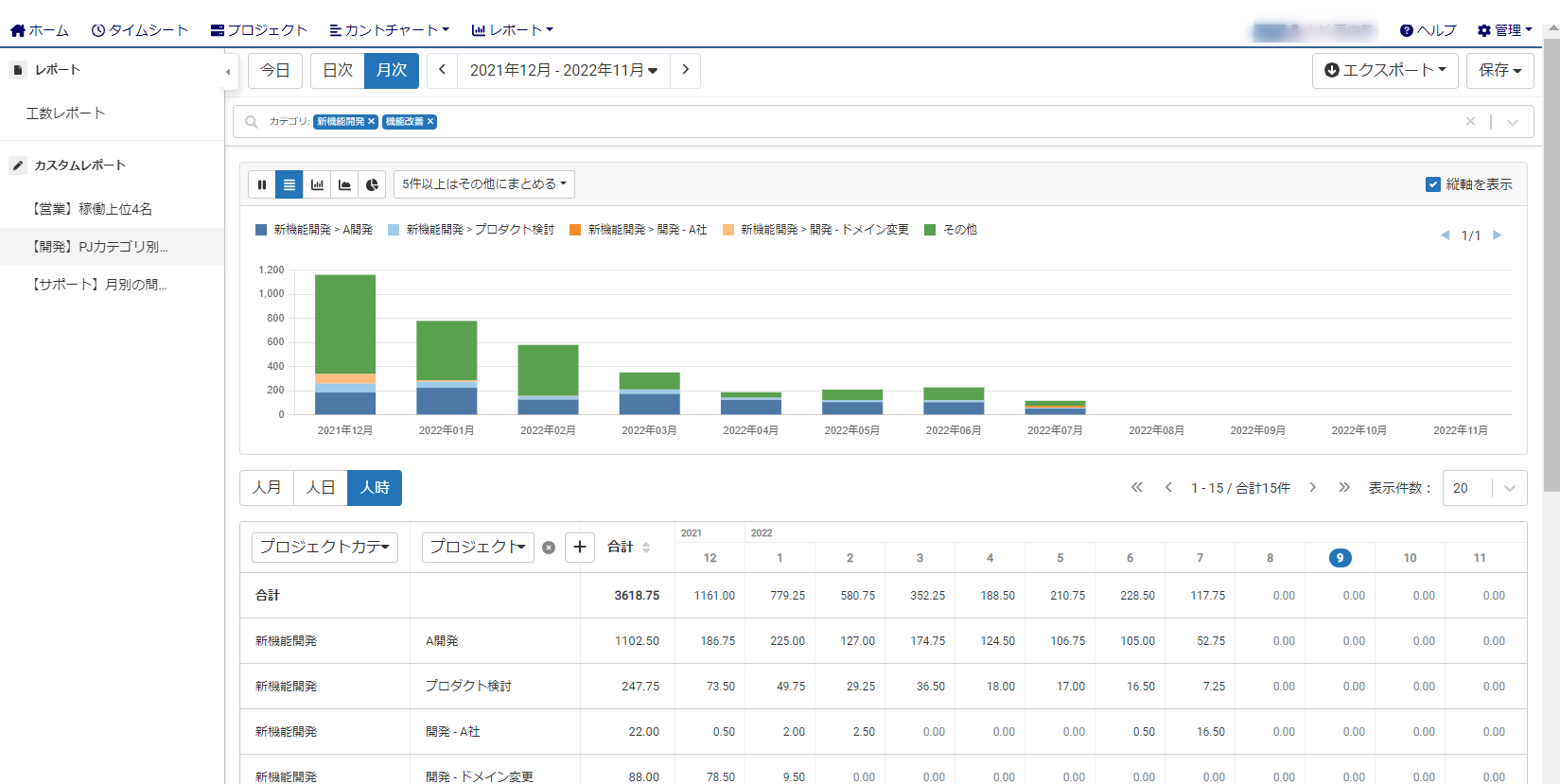Clear all filters with the X icon

1470,121
